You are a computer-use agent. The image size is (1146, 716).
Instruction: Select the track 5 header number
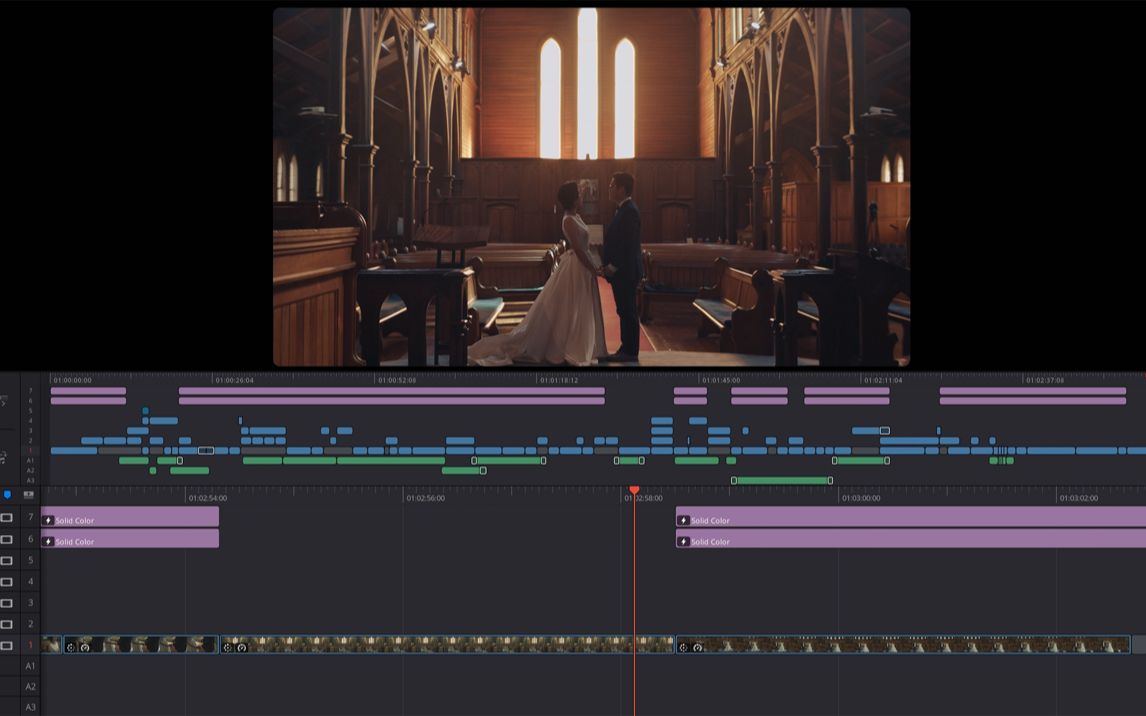(x=30, y=560)
